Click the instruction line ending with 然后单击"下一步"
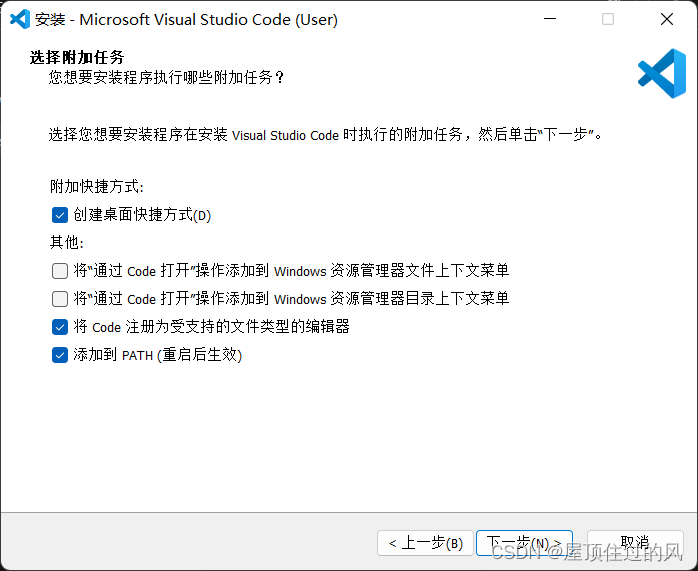Screen dimensions: 698x571 click(325, 134)
